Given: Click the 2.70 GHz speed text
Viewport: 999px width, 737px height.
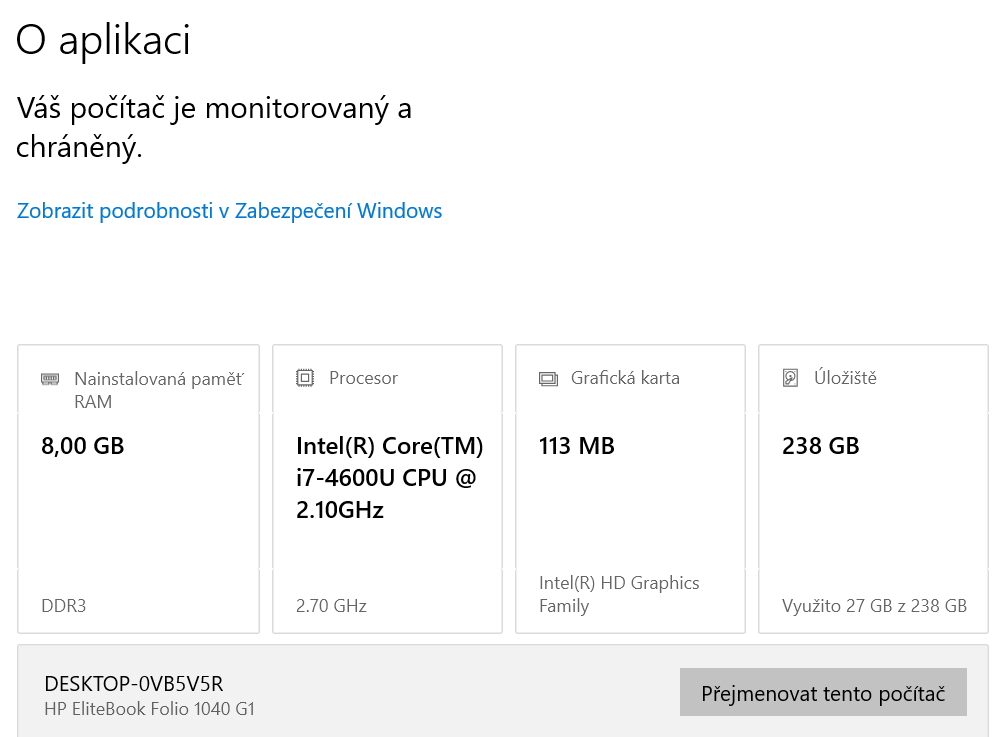Looking at the screenshot, I should (x=331, y=606).
